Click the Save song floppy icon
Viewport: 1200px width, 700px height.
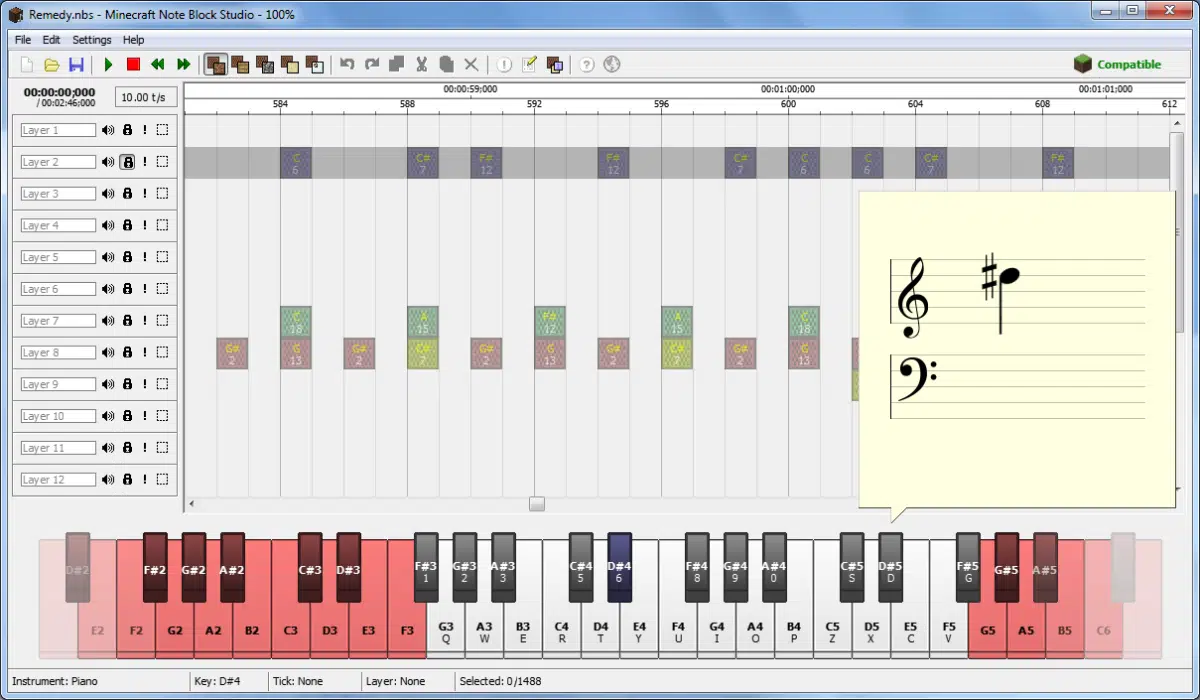[76, 65]
